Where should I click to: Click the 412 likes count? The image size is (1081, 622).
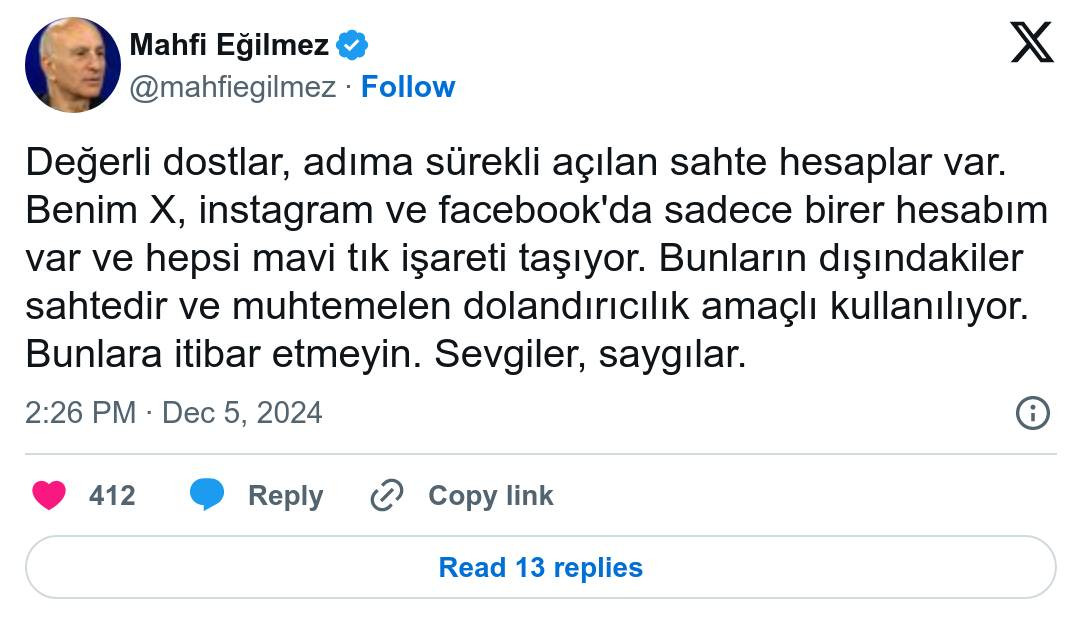[112, 495]
